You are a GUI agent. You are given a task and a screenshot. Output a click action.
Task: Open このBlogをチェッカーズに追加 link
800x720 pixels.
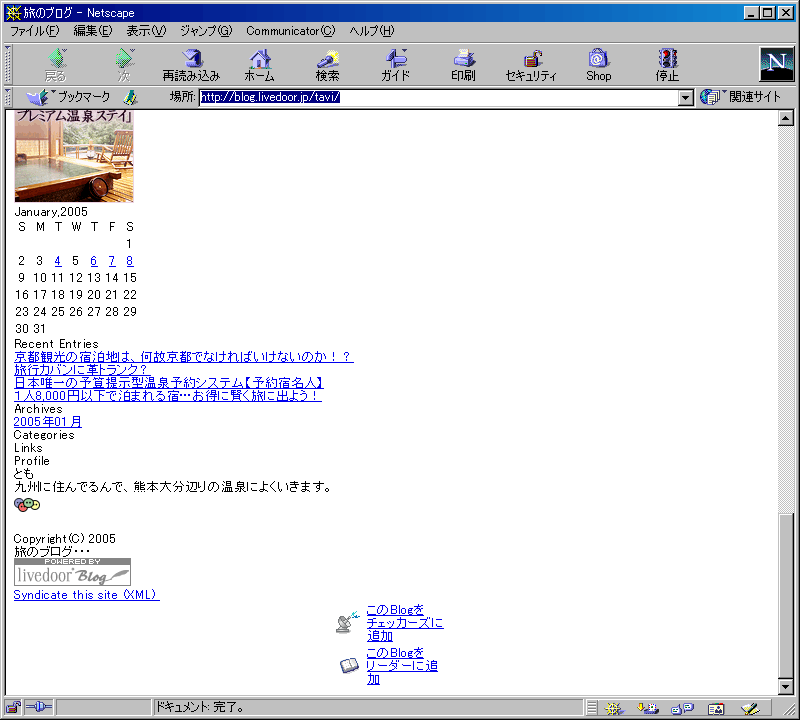[x=405, y=623]
